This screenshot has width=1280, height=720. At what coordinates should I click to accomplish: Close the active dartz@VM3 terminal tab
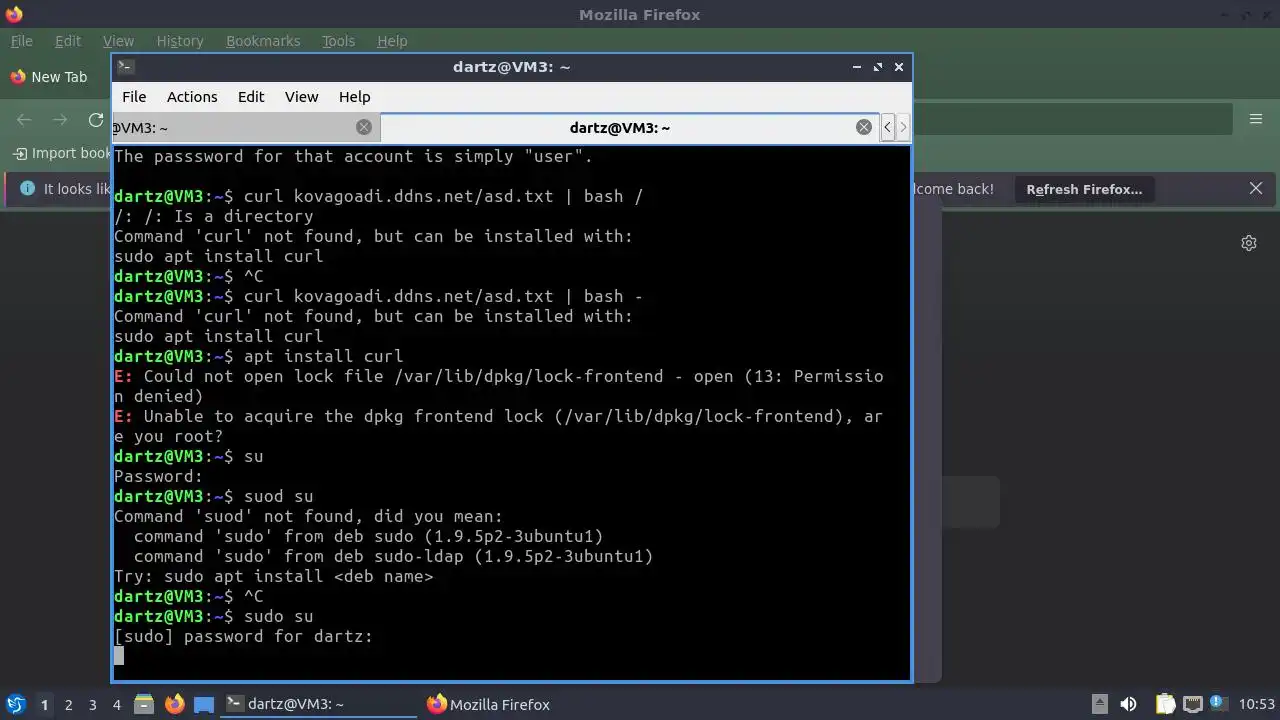[864, 127]
